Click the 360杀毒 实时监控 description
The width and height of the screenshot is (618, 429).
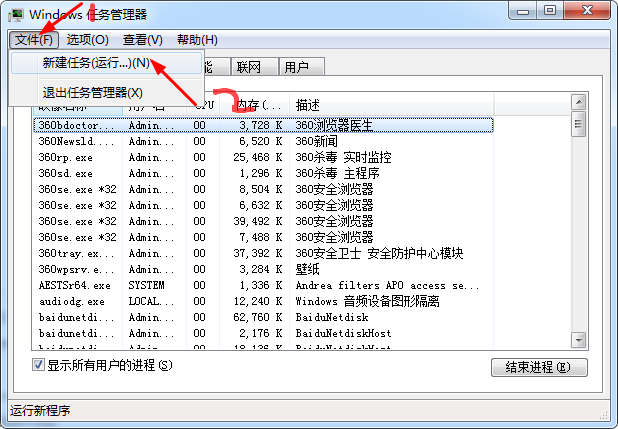(x=343, y=157)
